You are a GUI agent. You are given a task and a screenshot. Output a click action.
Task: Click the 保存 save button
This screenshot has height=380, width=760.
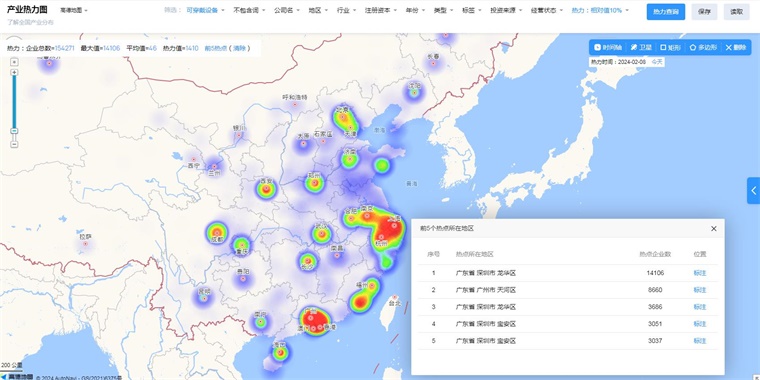(x=704, y=12)
